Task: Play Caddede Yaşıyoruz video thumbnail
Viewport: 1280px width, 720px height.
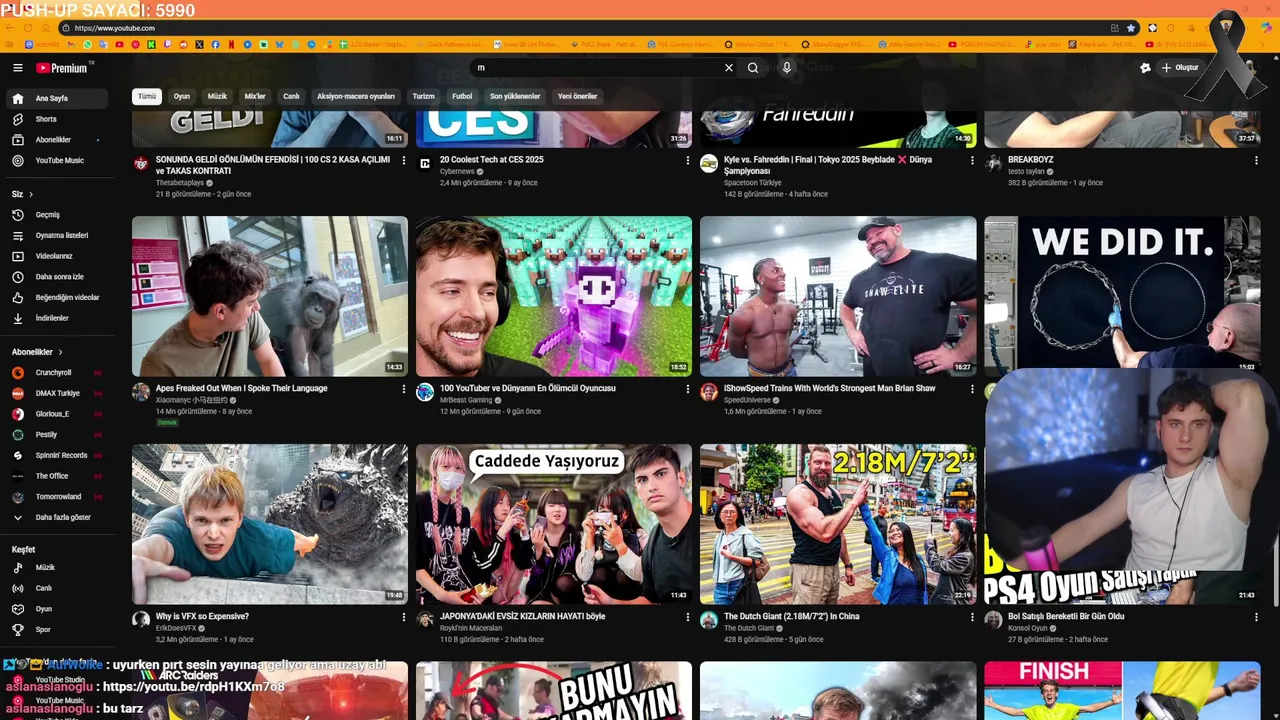Action: 554,524
